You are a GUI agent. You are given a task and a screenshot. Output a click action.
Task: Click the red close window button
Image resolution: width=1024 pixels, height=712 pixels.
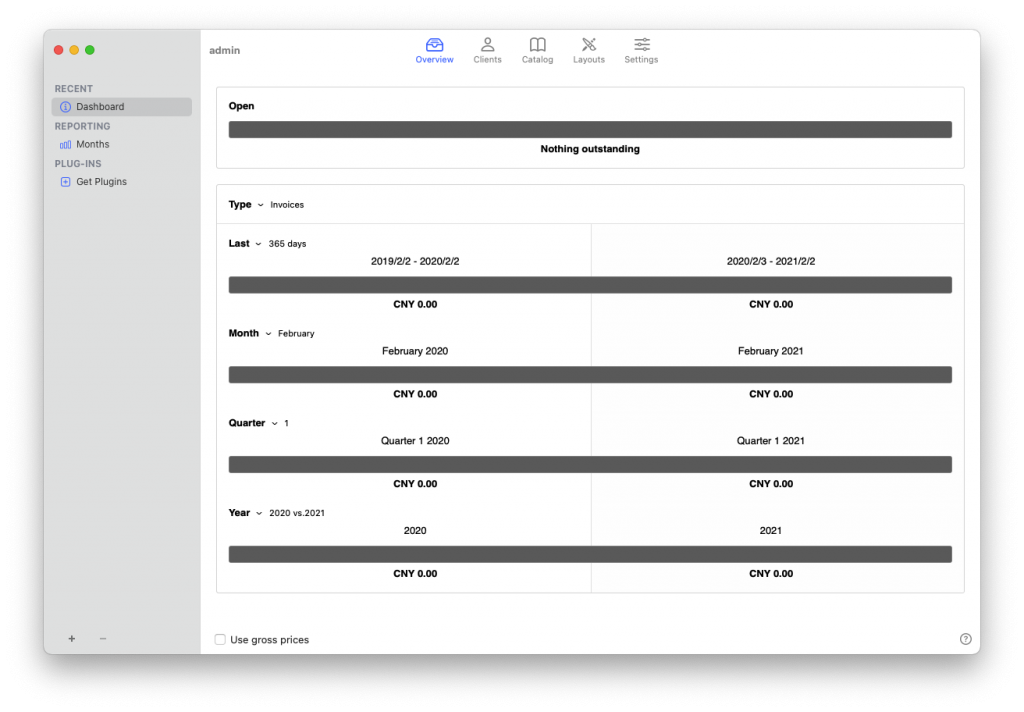point(59,50)
